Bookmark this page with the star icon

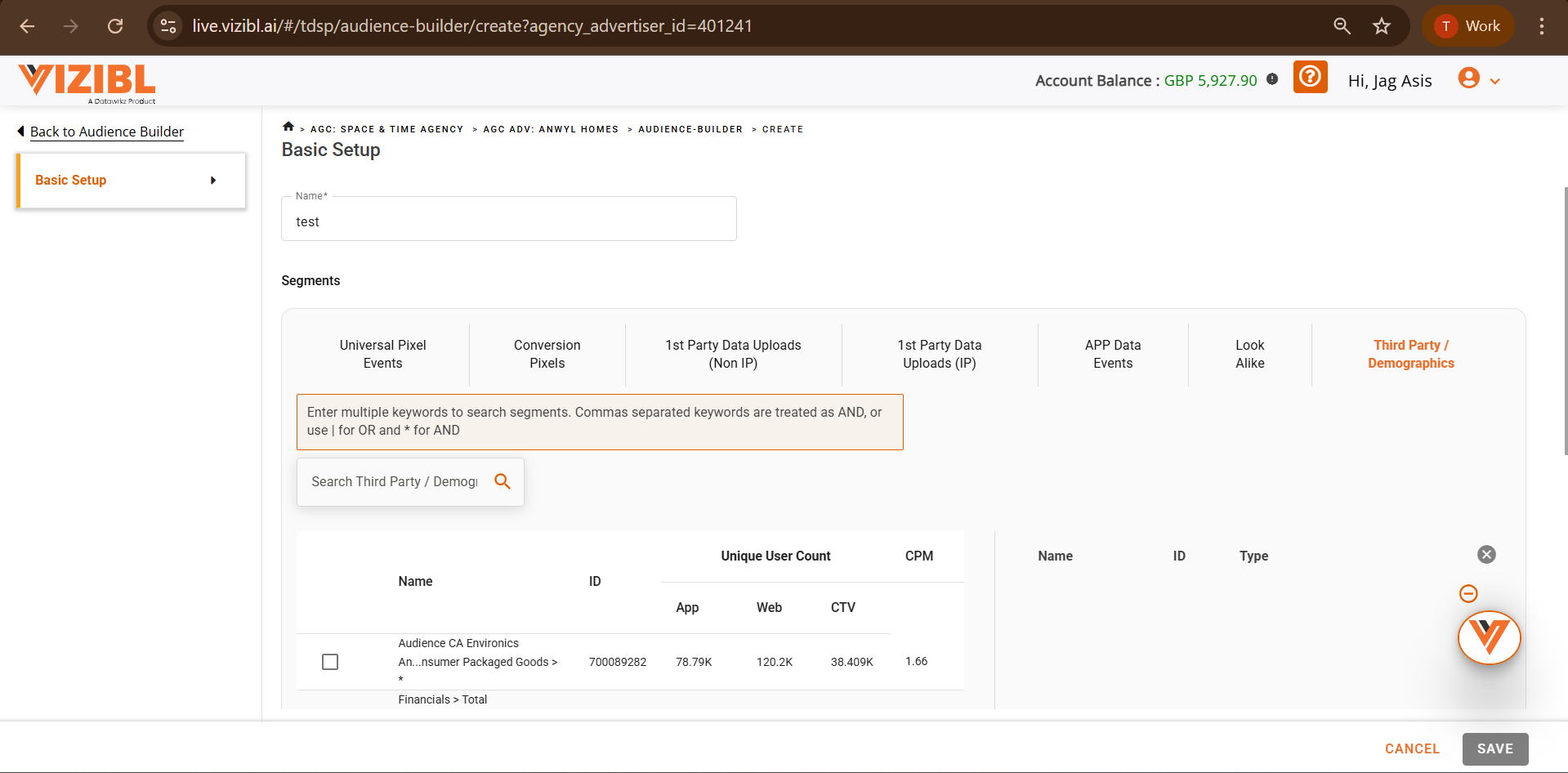click(x=1381, y=26)
